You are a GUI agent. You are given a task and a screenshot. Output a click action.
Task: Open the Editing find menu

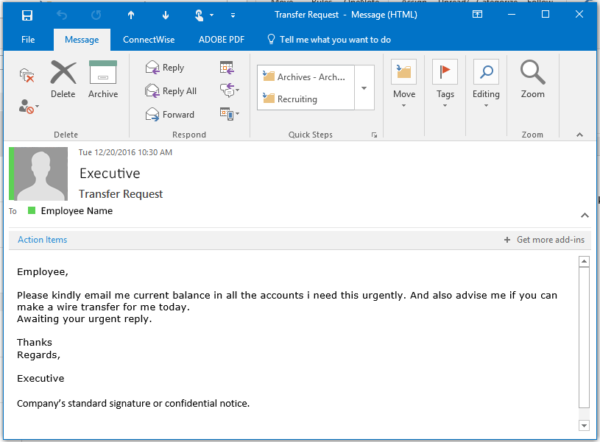click(x=486, y=83)
